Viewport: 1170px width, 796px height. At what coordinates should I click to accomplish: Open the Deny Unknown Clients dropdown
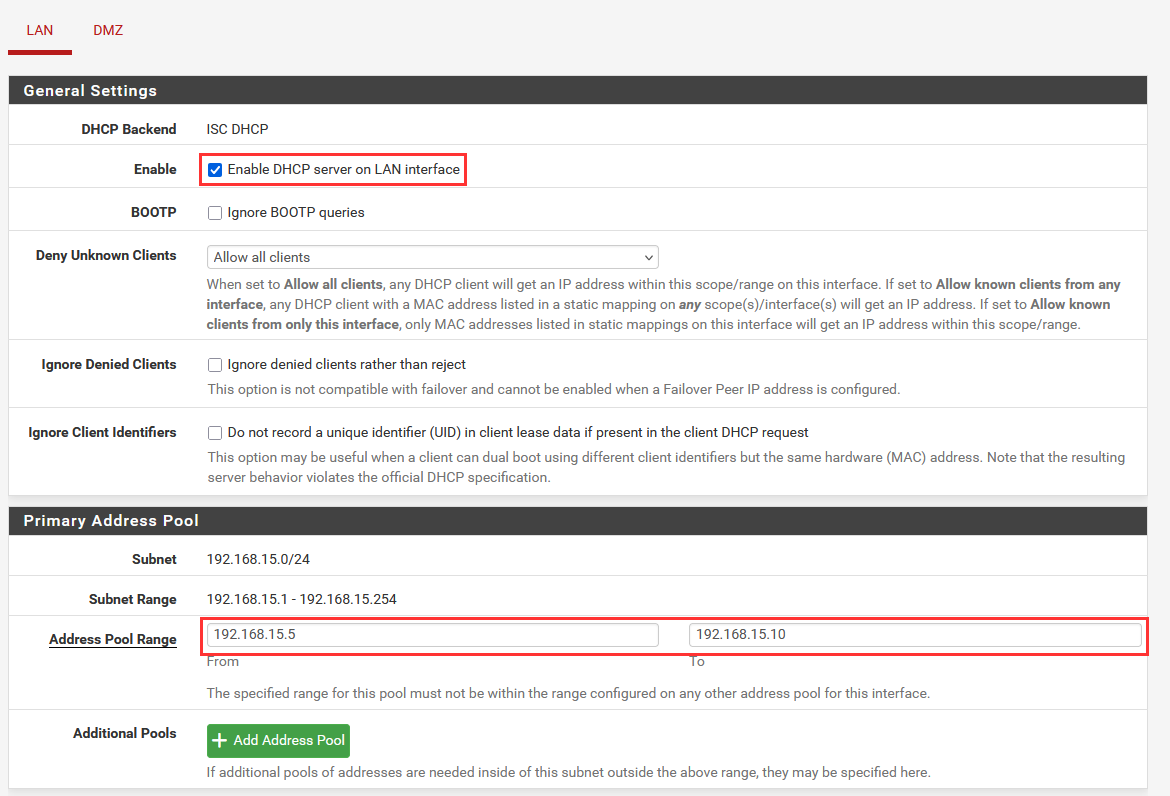[x=432, y=257]
